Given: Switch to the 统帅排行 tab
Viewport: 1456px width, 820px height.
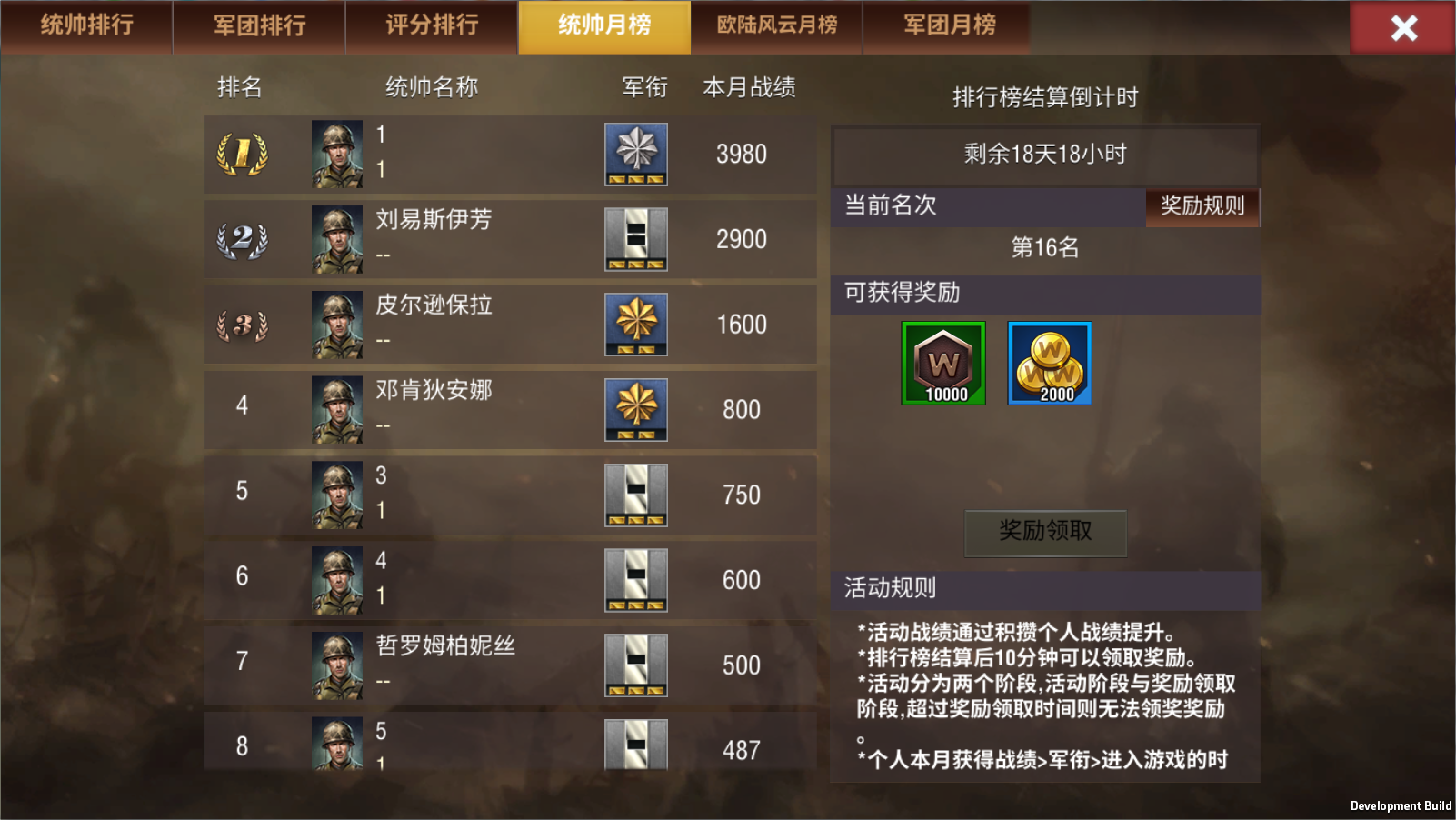Looking at the screenshot, I should [x=86, y=25].
